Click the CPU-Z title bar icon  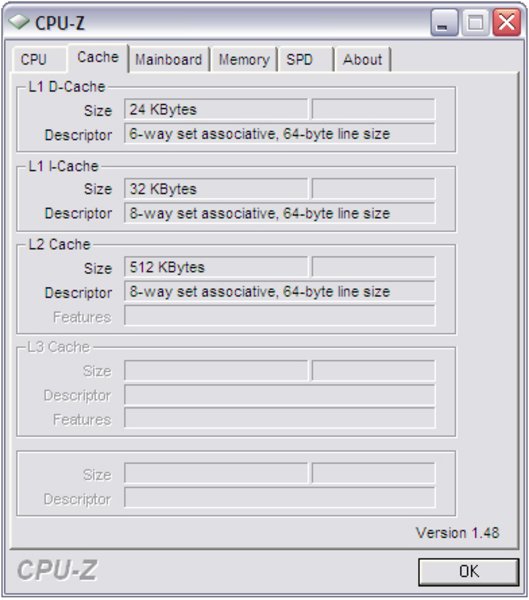(19, 22)
